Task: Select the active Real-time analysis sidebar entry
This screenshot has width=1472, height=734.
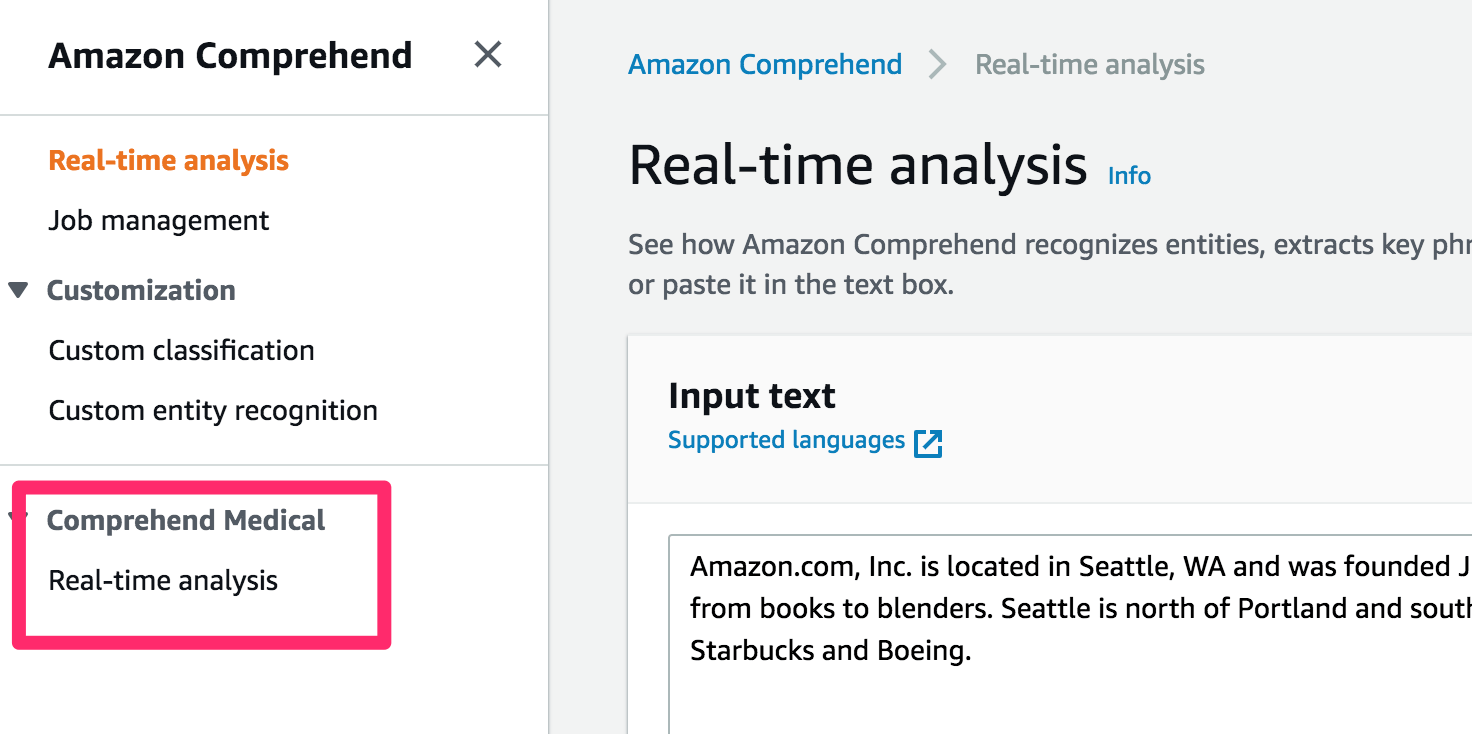Action: click(168, 160)
